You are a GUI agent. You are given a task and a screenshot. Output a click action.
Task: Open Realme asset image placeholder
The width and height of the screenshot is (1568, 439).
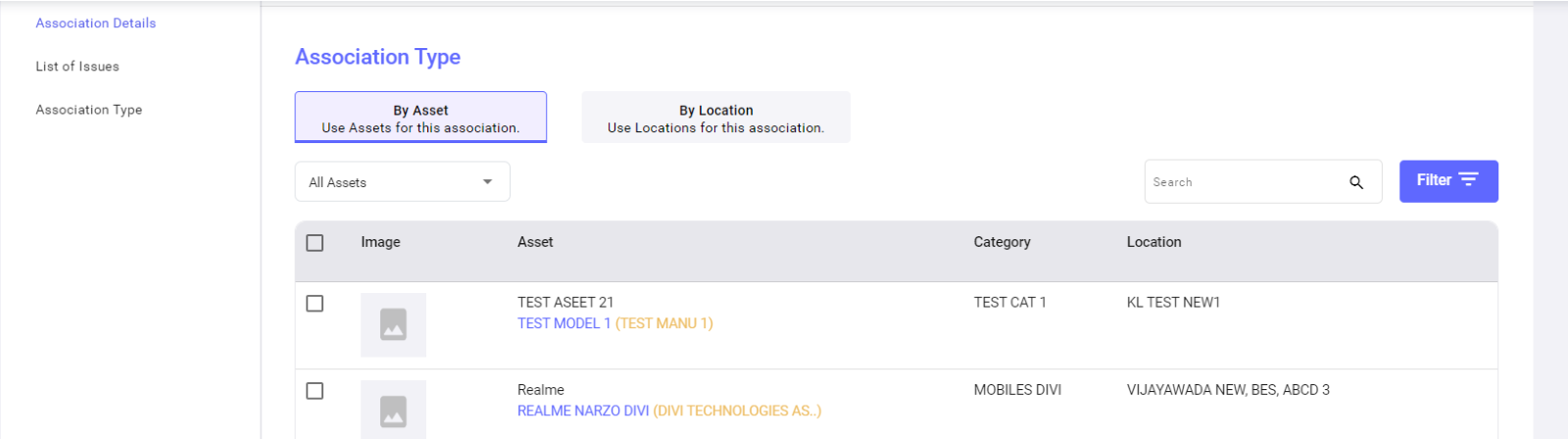393,410
